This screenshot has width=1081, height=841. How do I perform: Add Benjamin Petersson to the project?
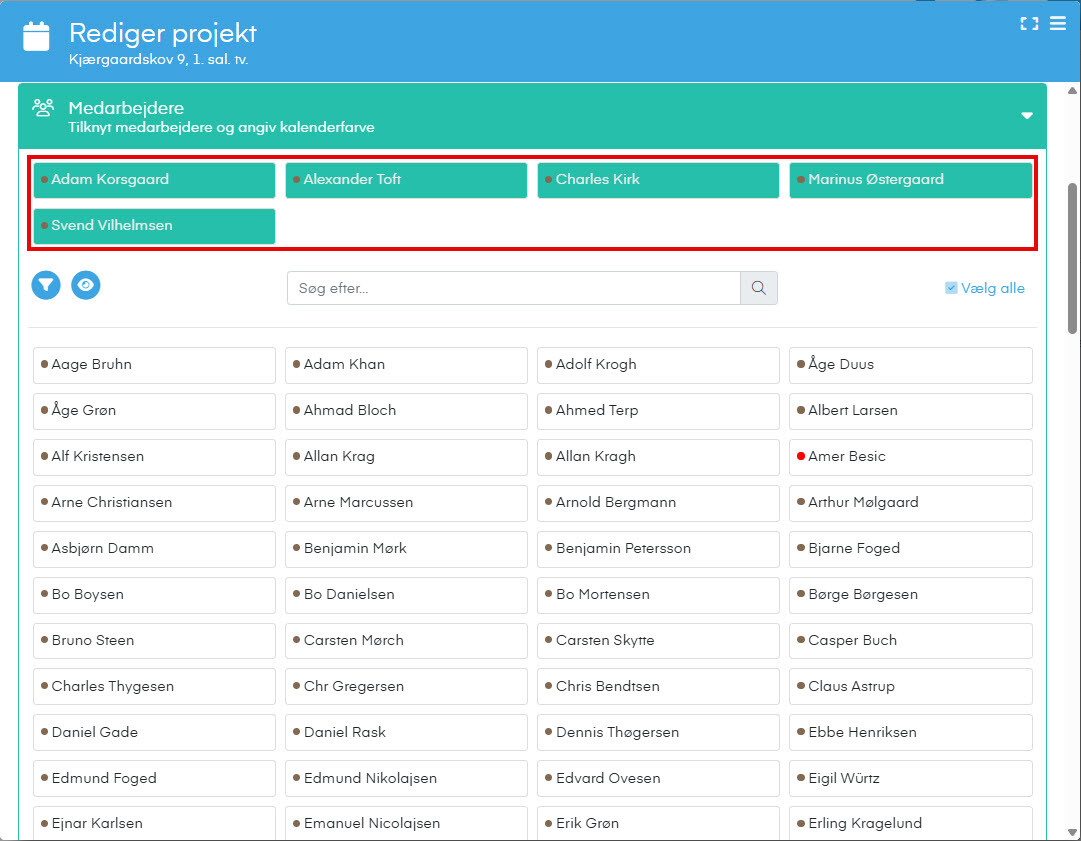click(x=658, y=548)
